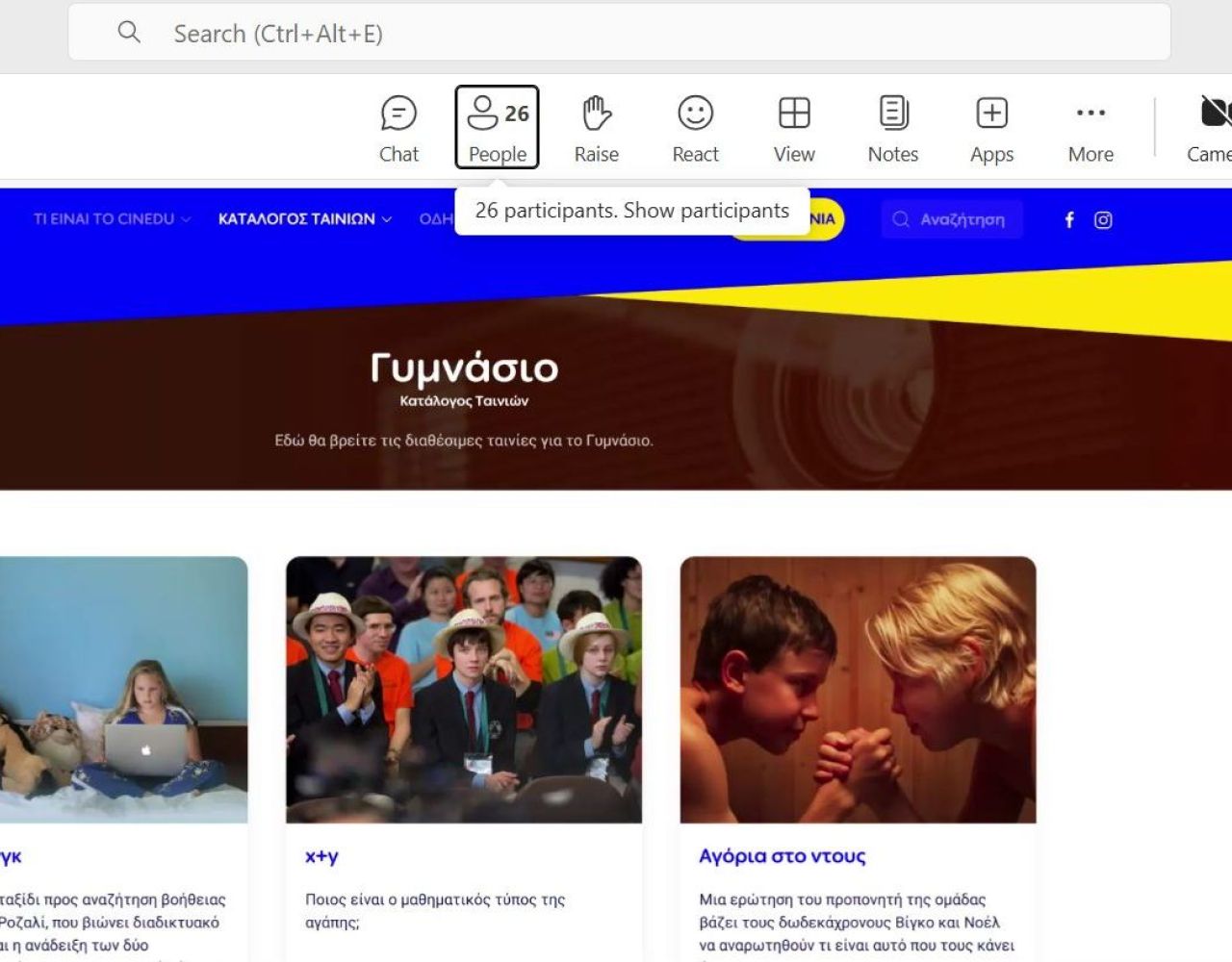Open the Instagram icon link
This screenshot has width=1232, height=962.
click(x=1103, y=220)
